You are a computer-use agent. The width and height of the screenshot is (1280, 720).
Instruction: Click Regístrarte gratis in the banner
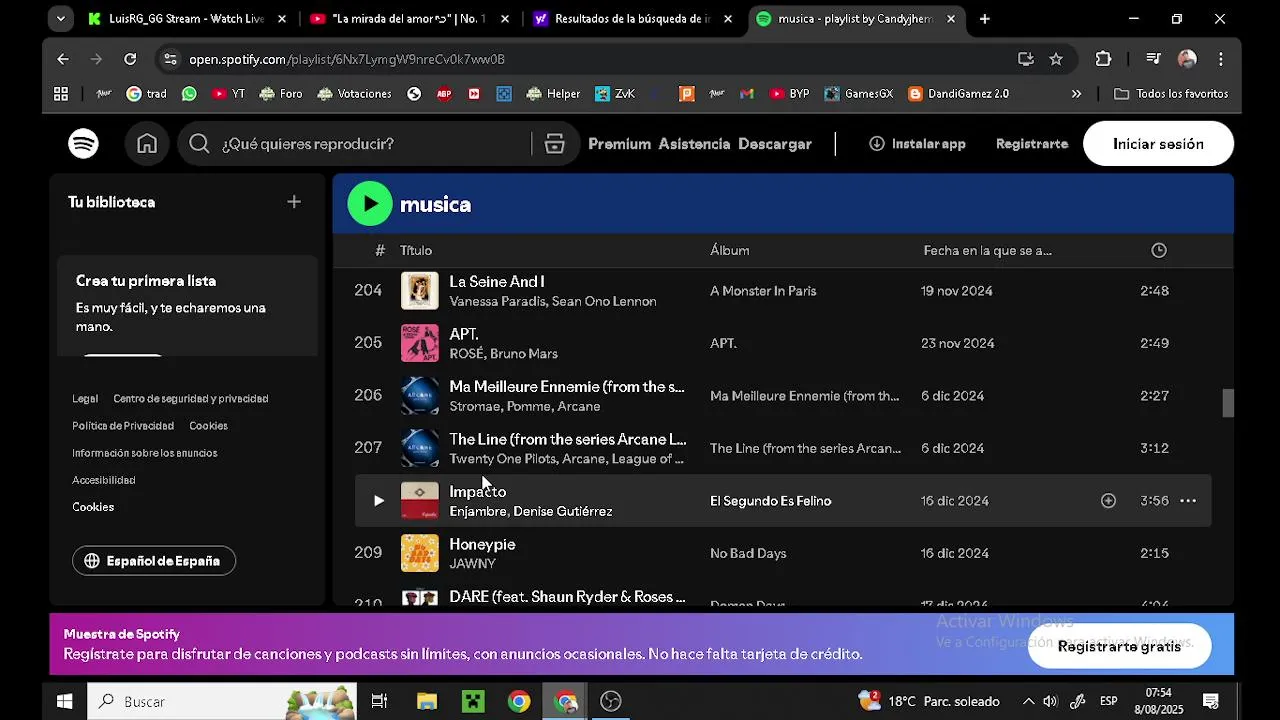point(1119,646)
